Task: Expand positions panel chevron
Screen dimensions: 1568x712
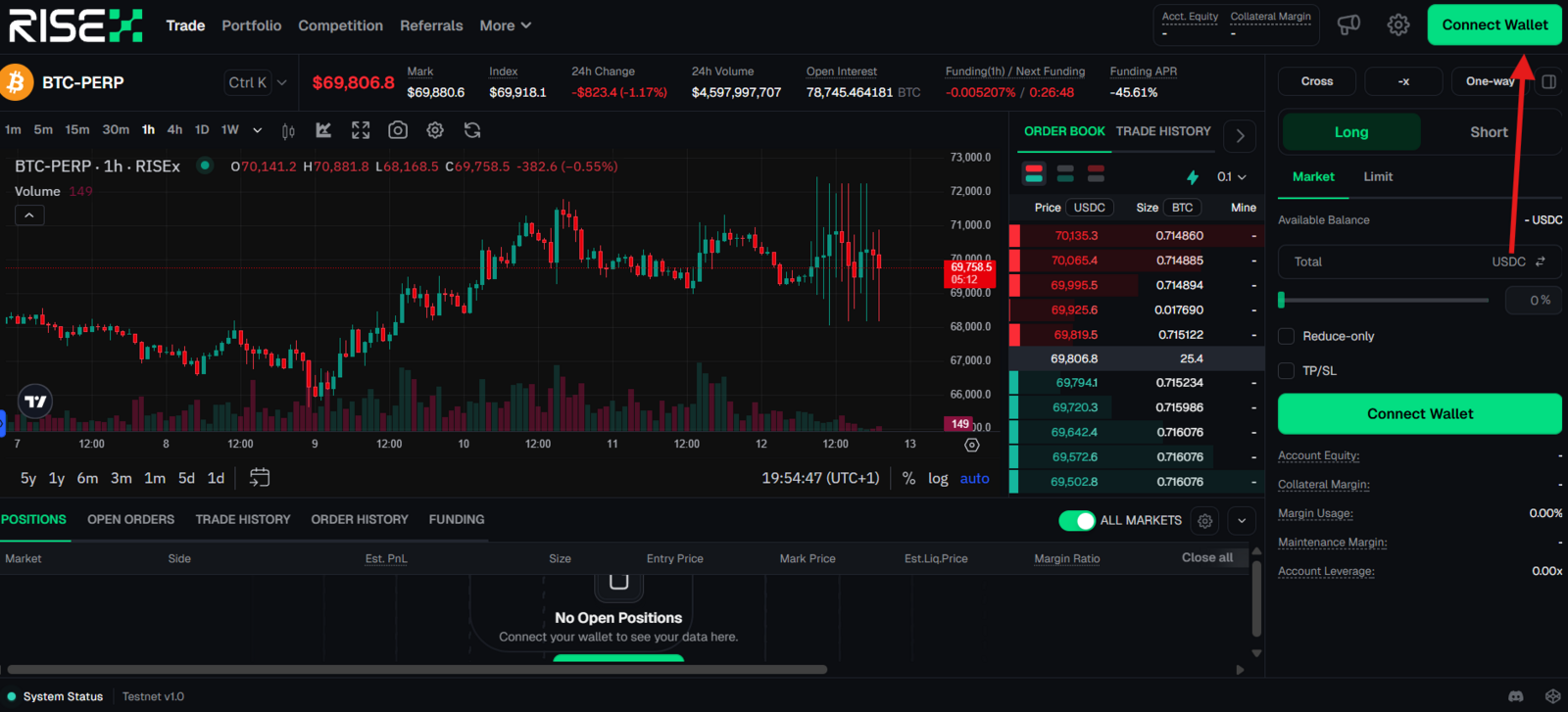Action: click(1242, 521)
